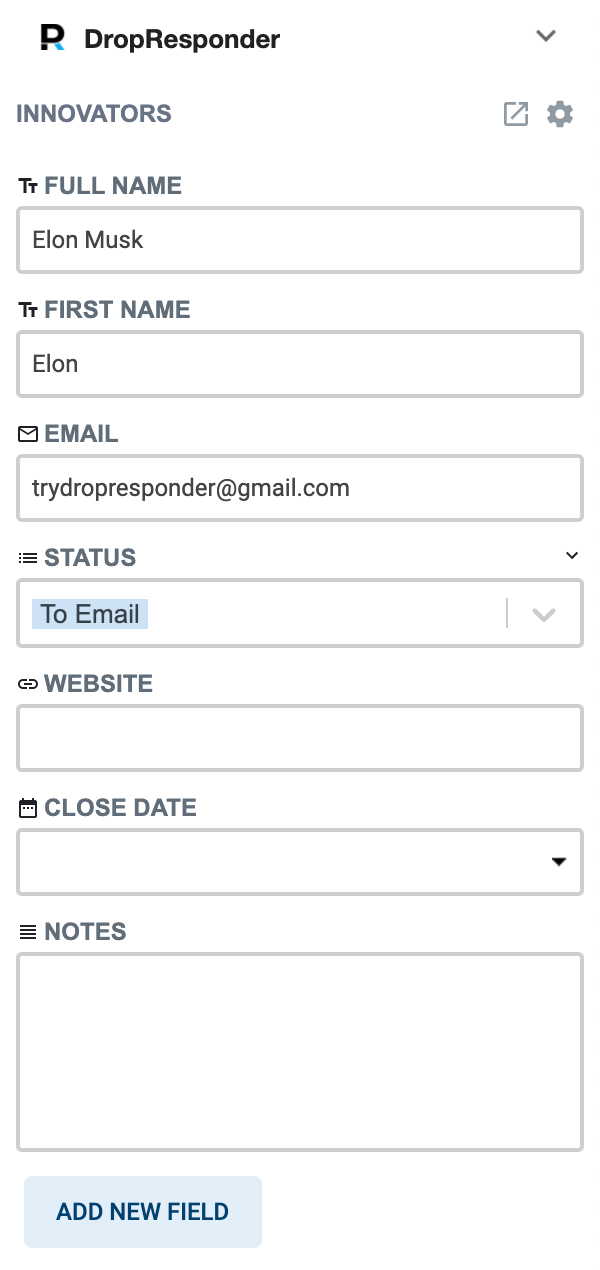Click the text-type icon beside Full Name
Viewport: 600px width, 1270px height.
click(28, 186)
